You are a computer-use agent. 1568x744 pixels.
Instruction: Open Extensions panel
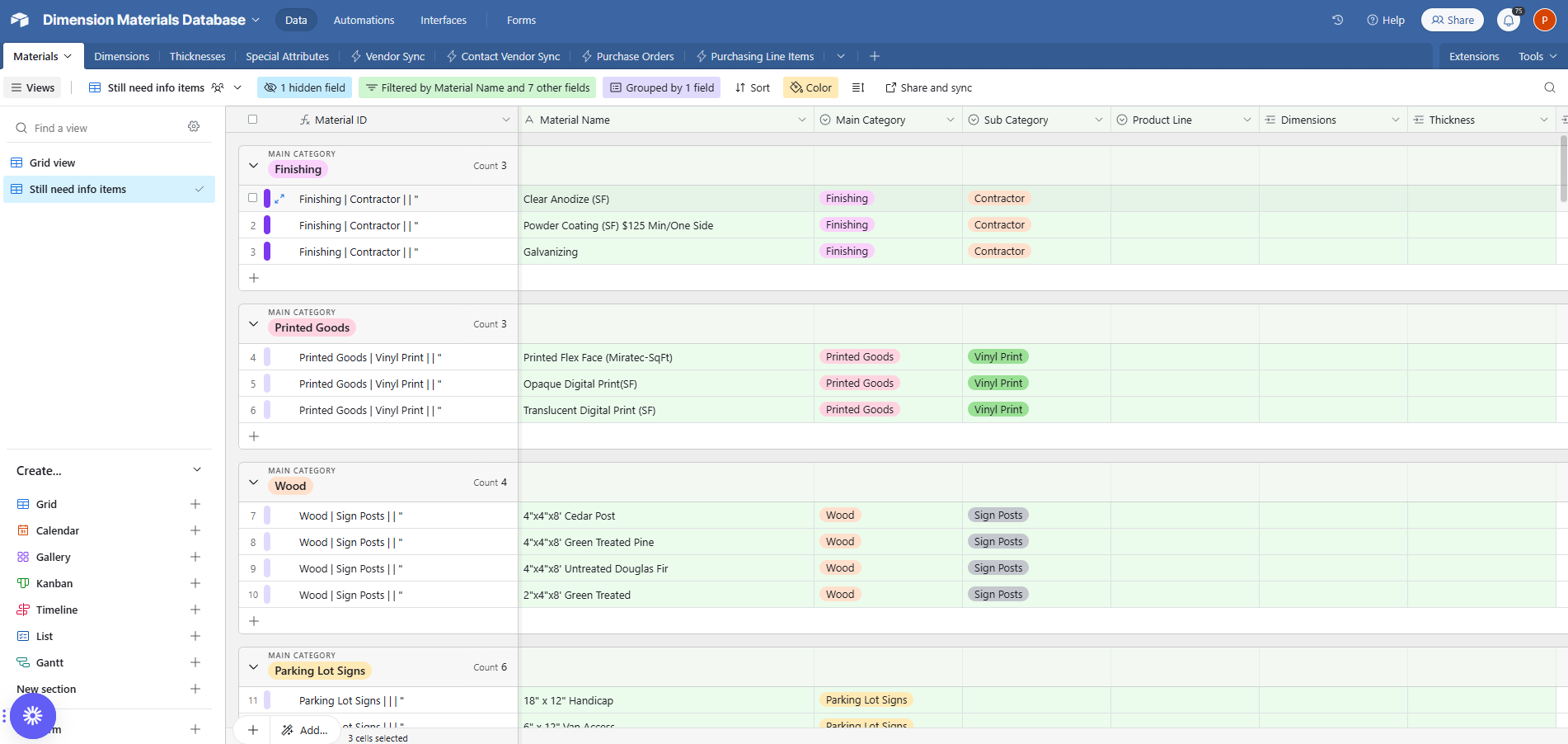pyautogui.click(x=1474, y=56)
